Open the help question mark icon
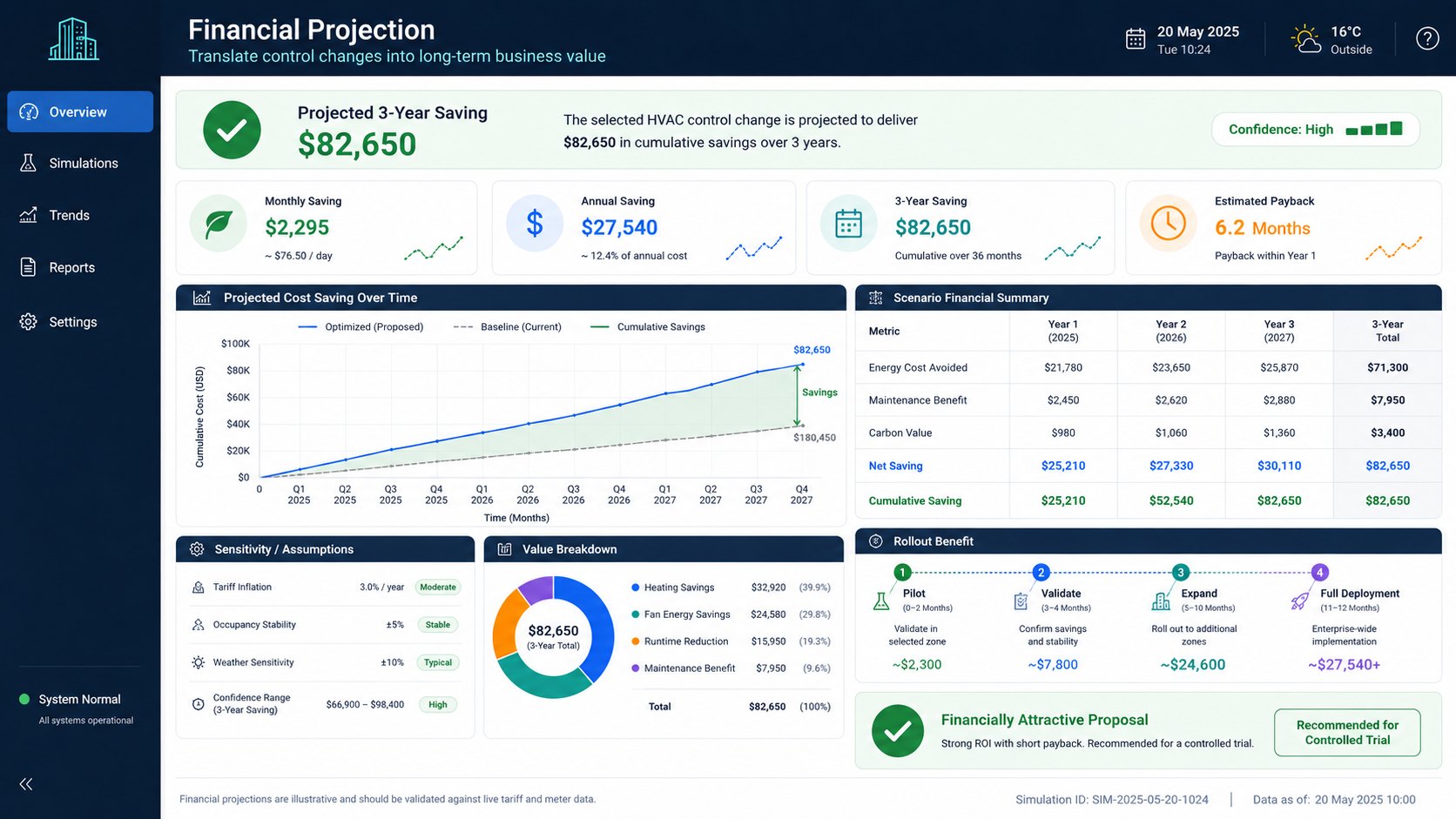The height and width of the screenshot is (819, 1456). click(1427, 38)
